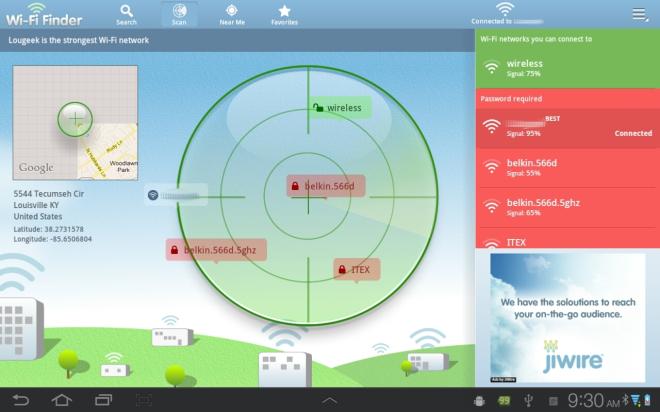The width and height of the screenshot is (660, 412).
Task: Switch to the Scan tab
Action: point(179,15)
